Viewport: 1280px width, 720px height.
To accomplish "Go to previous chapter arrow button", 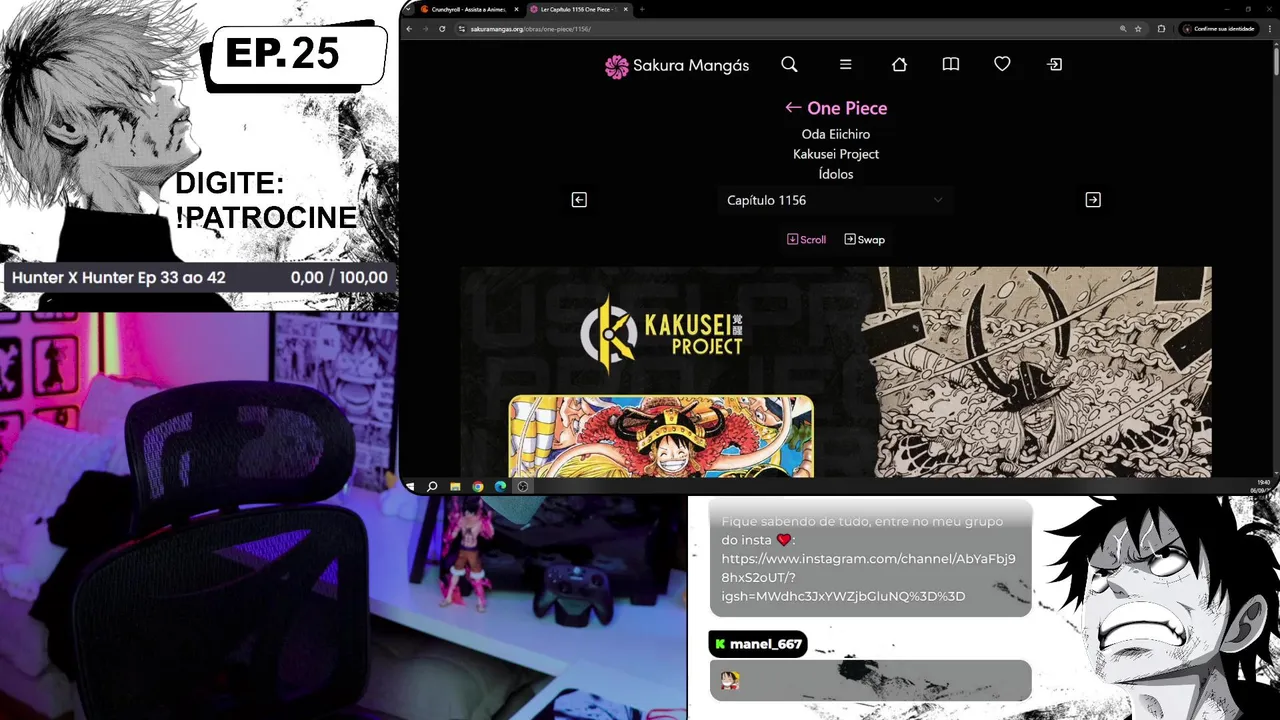I will pos(579,200).
